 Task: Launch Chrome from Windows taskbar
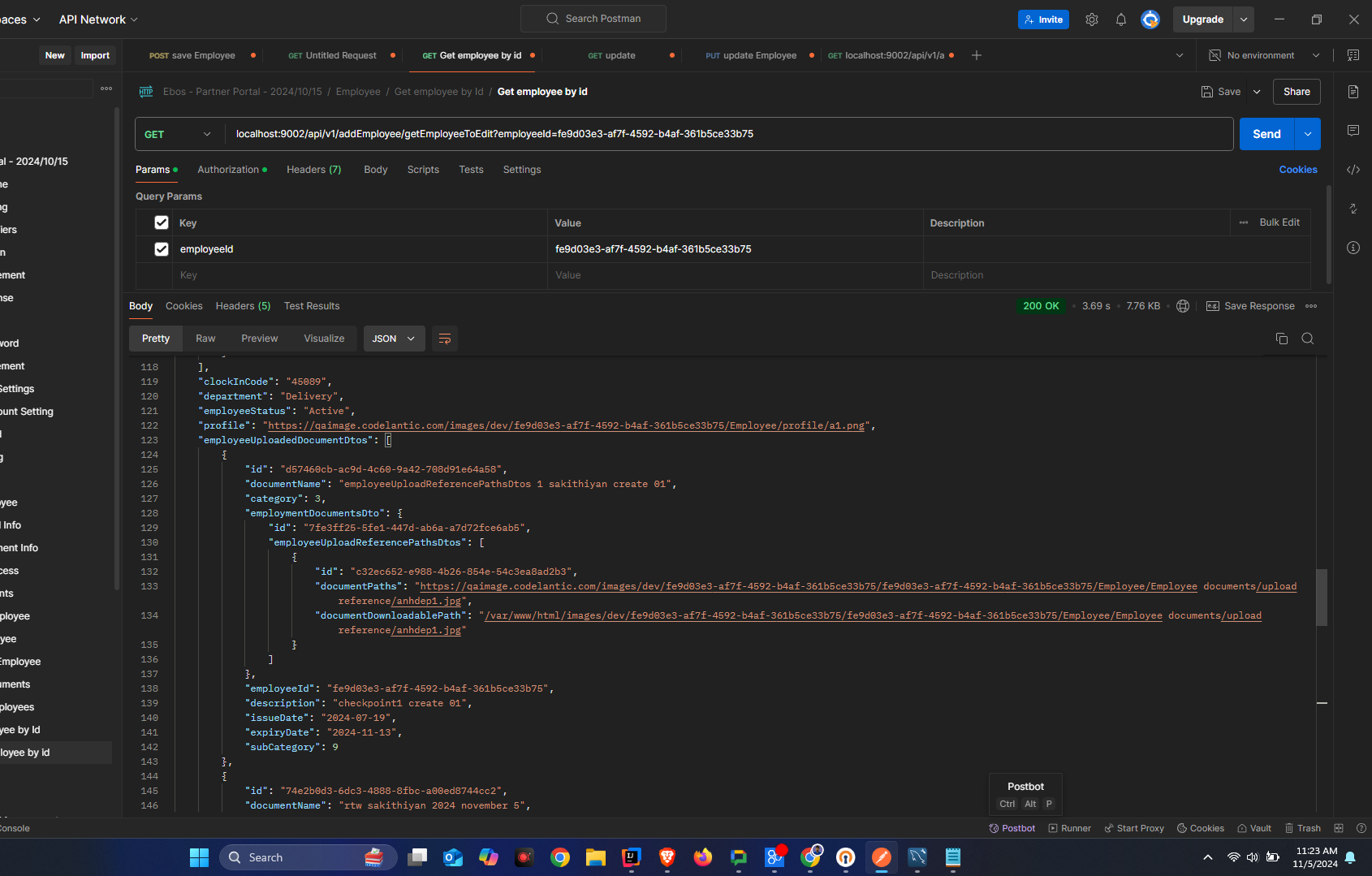(560, 857)
